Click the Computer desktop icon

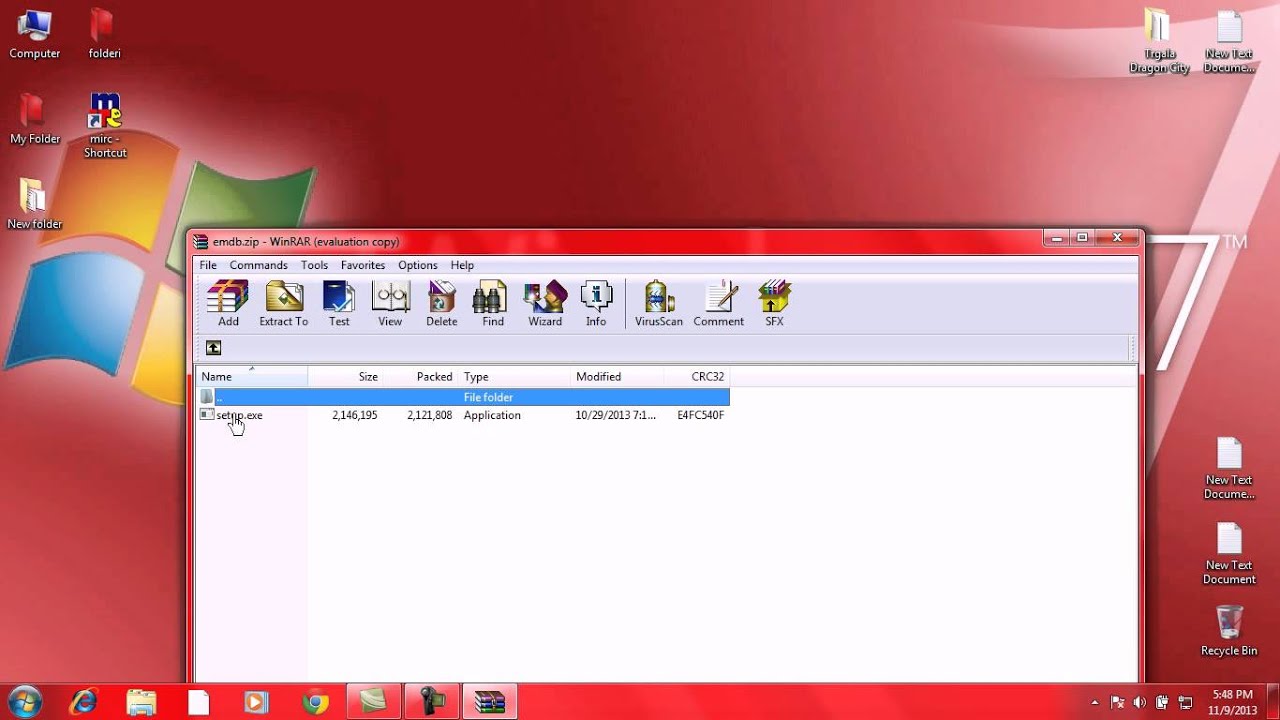pos(35,34)
